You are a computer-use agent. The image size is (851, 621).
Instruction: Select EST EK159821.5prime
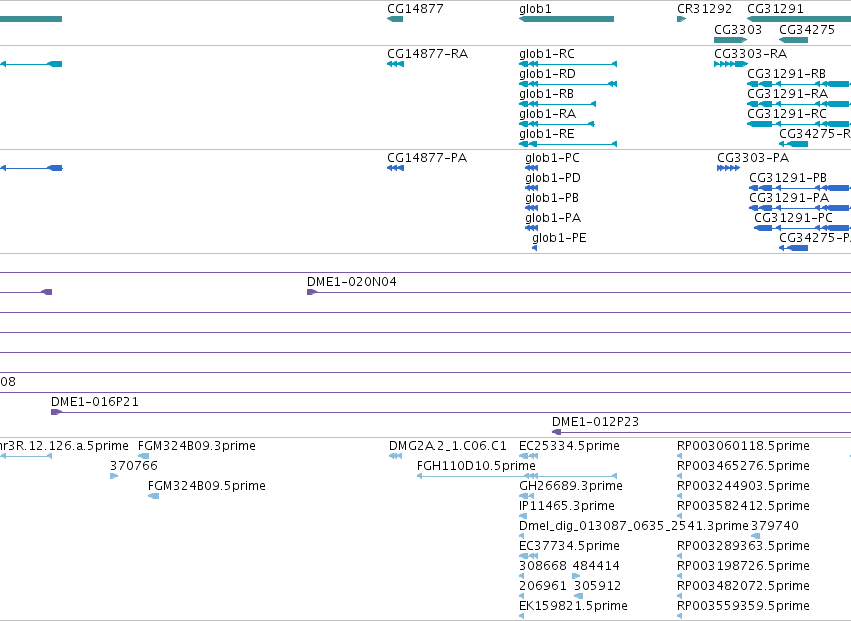573,607
